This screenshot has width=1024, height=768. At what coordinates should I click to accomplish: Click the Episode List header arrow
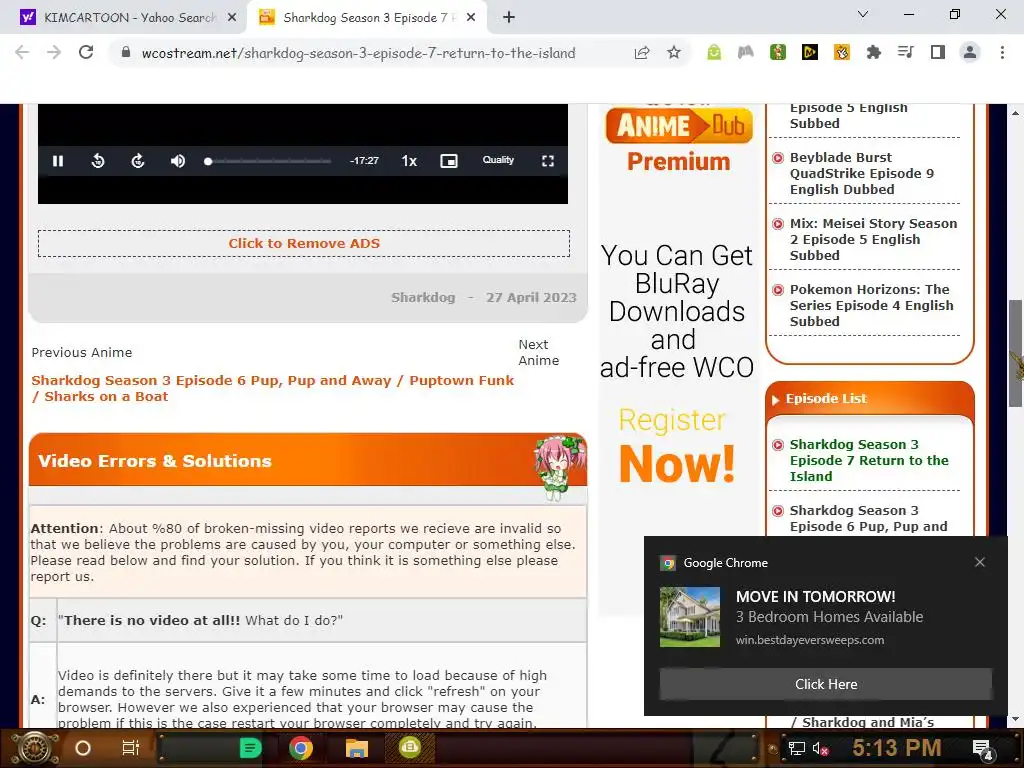(775, 400)
